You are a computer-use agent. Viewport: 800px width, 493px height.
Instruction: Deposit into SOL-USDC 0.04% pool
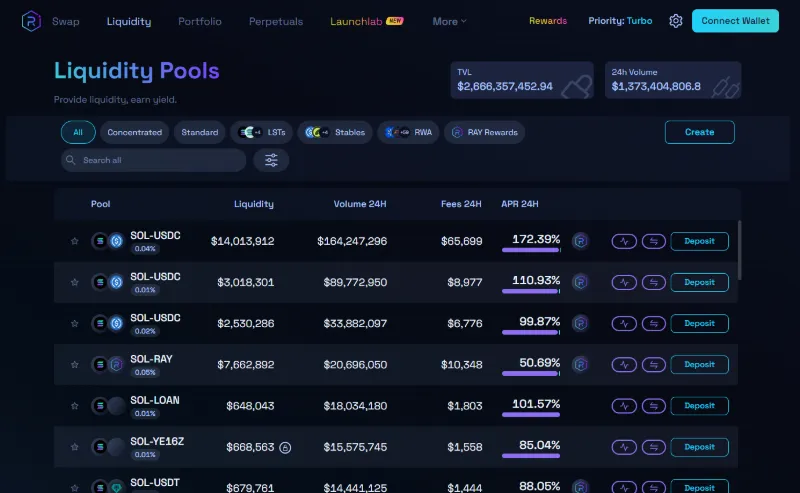[x=699, y=241]
